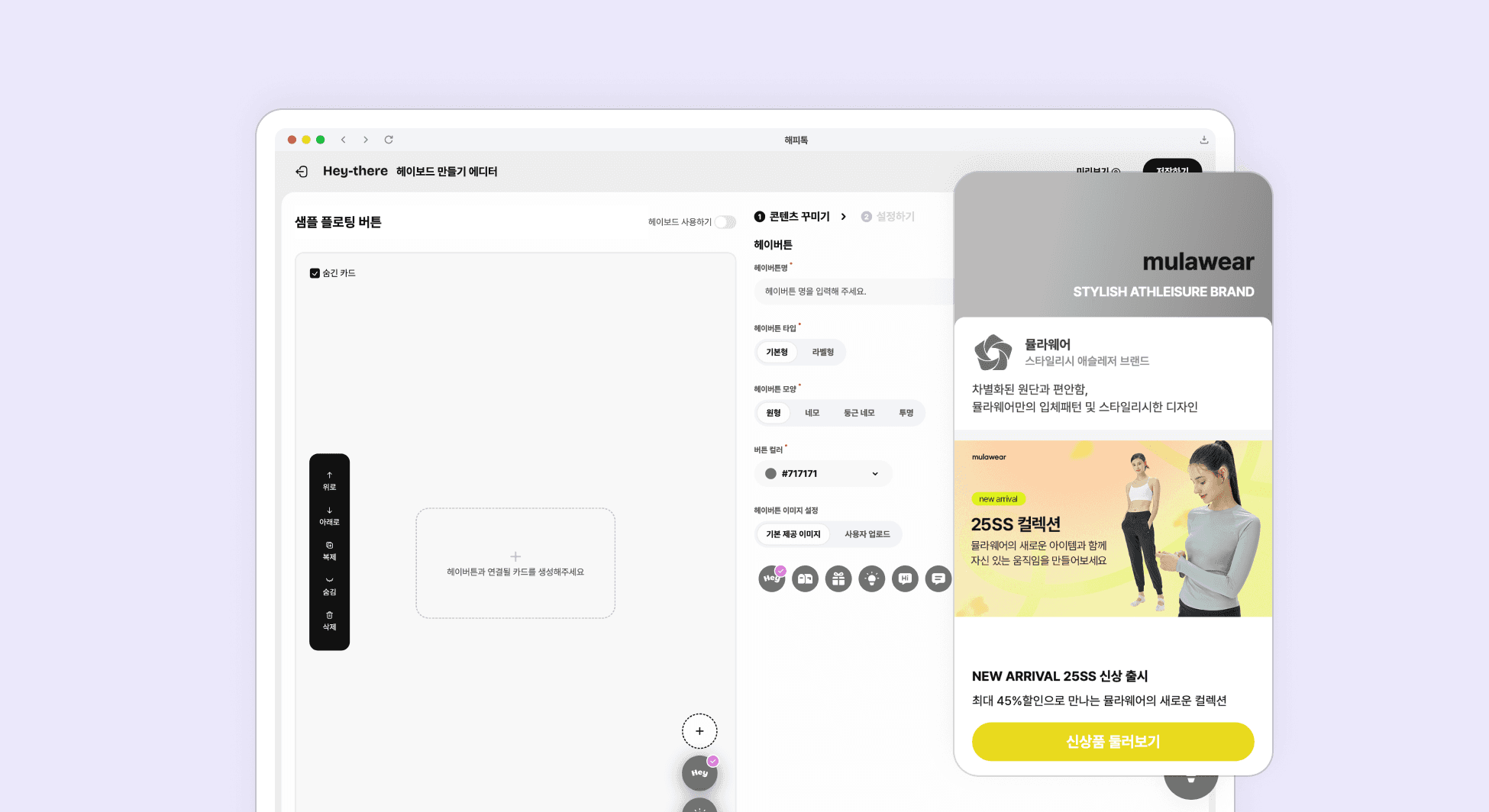The image size is (1489, 812).
Task: Click the 헤이버튼 section heading
Action: point(773,245)
